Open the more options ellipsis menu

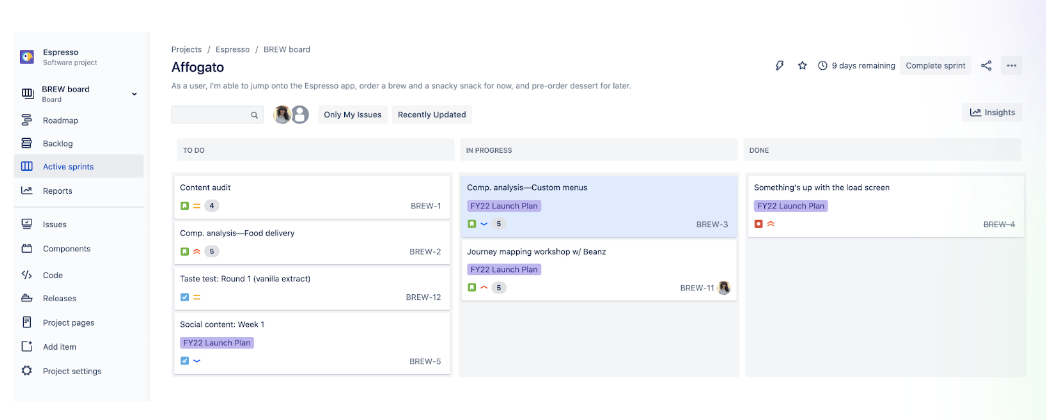(1012, 66)
